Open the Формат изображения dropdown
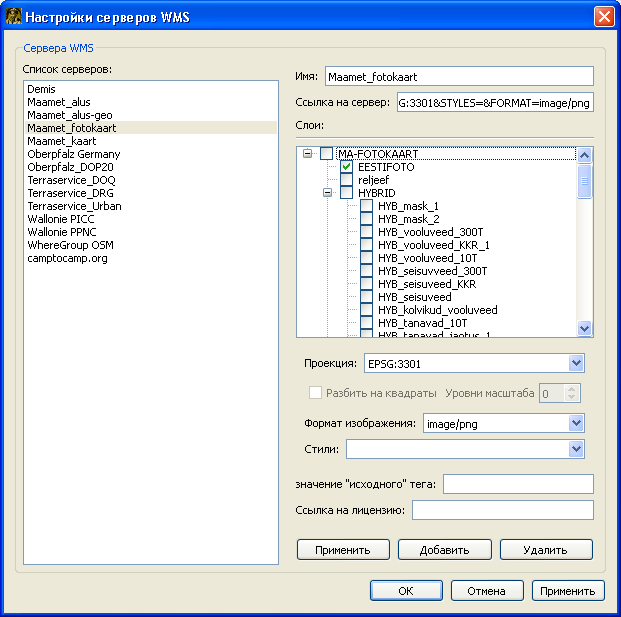 coord(575,423)
